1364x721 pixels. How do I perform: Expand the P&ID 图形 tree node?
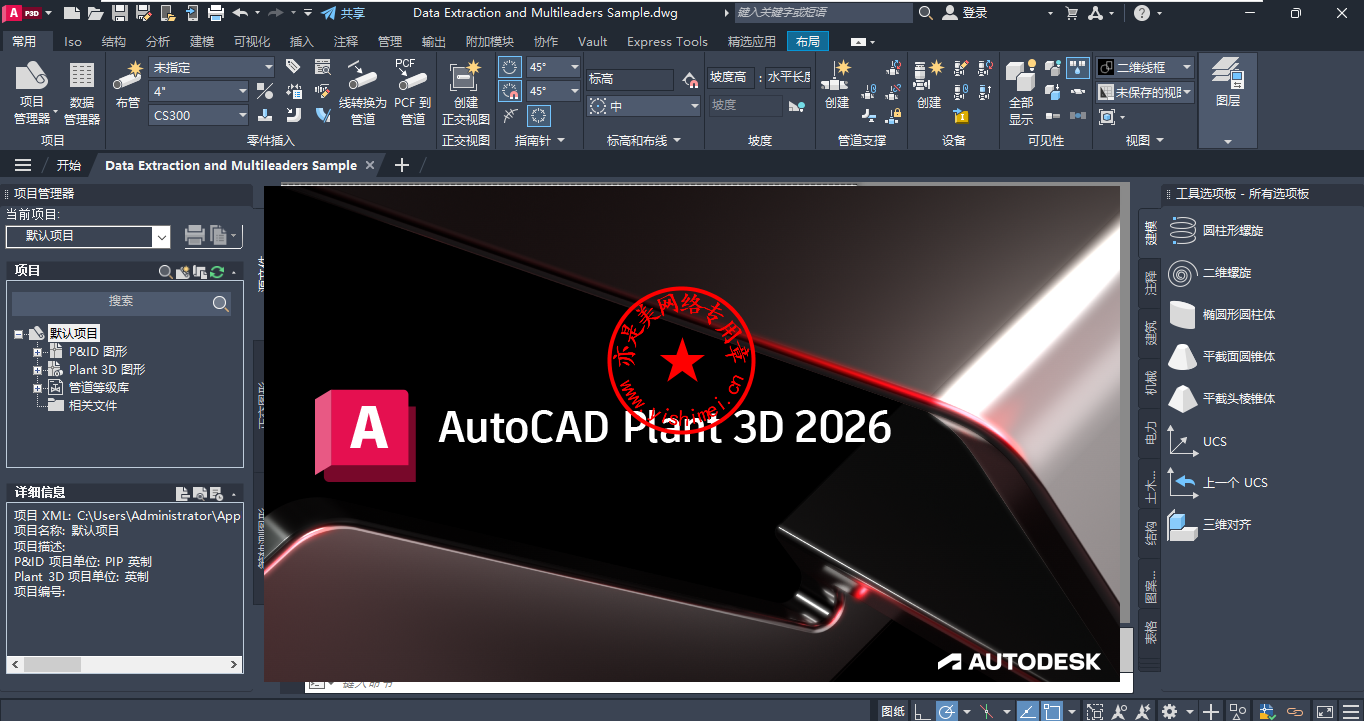37,352
